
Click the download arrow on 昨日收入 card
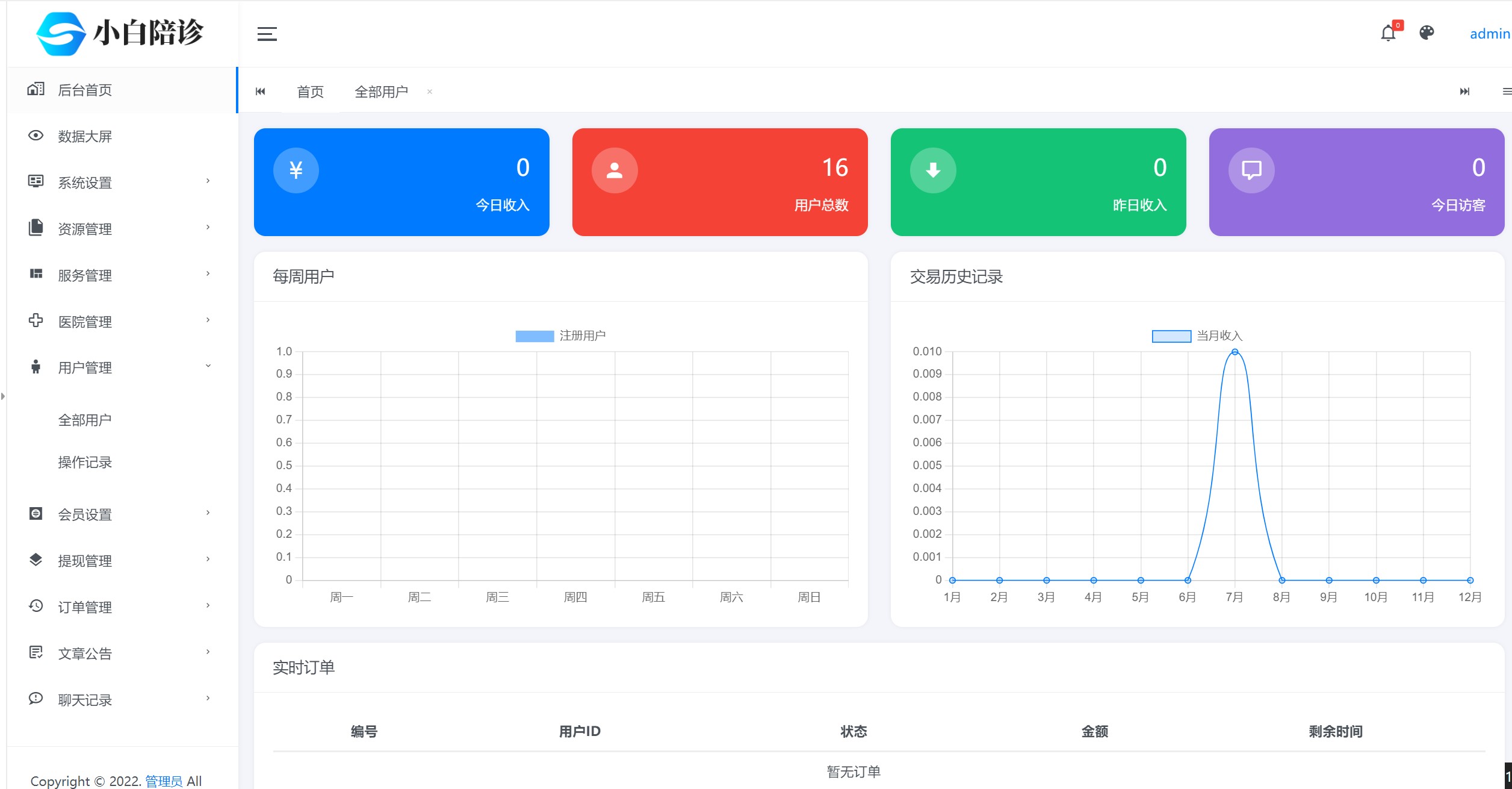[x=933, y=170]
